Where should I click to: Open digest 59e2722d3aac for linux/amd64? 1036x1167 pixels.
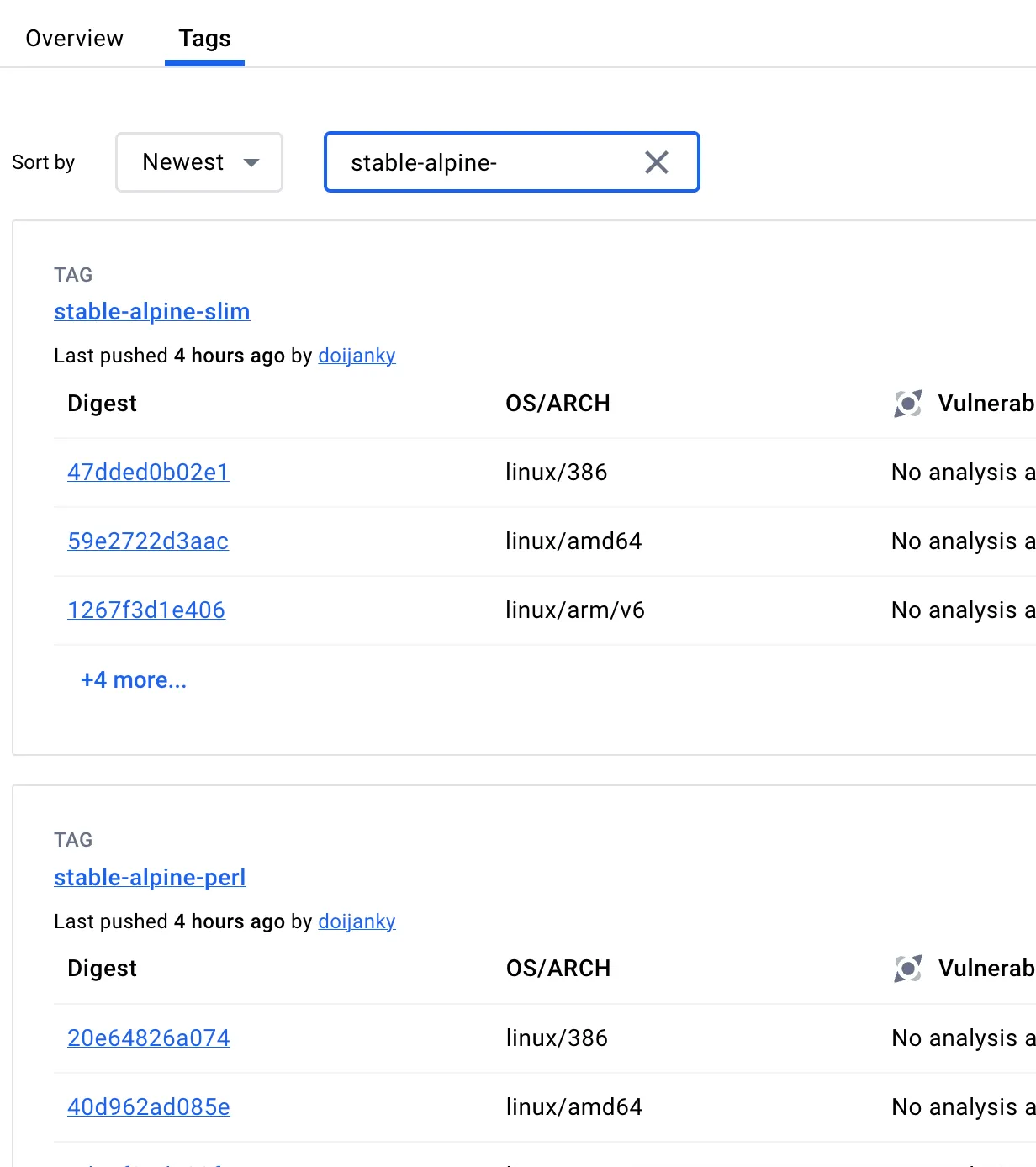148,541
